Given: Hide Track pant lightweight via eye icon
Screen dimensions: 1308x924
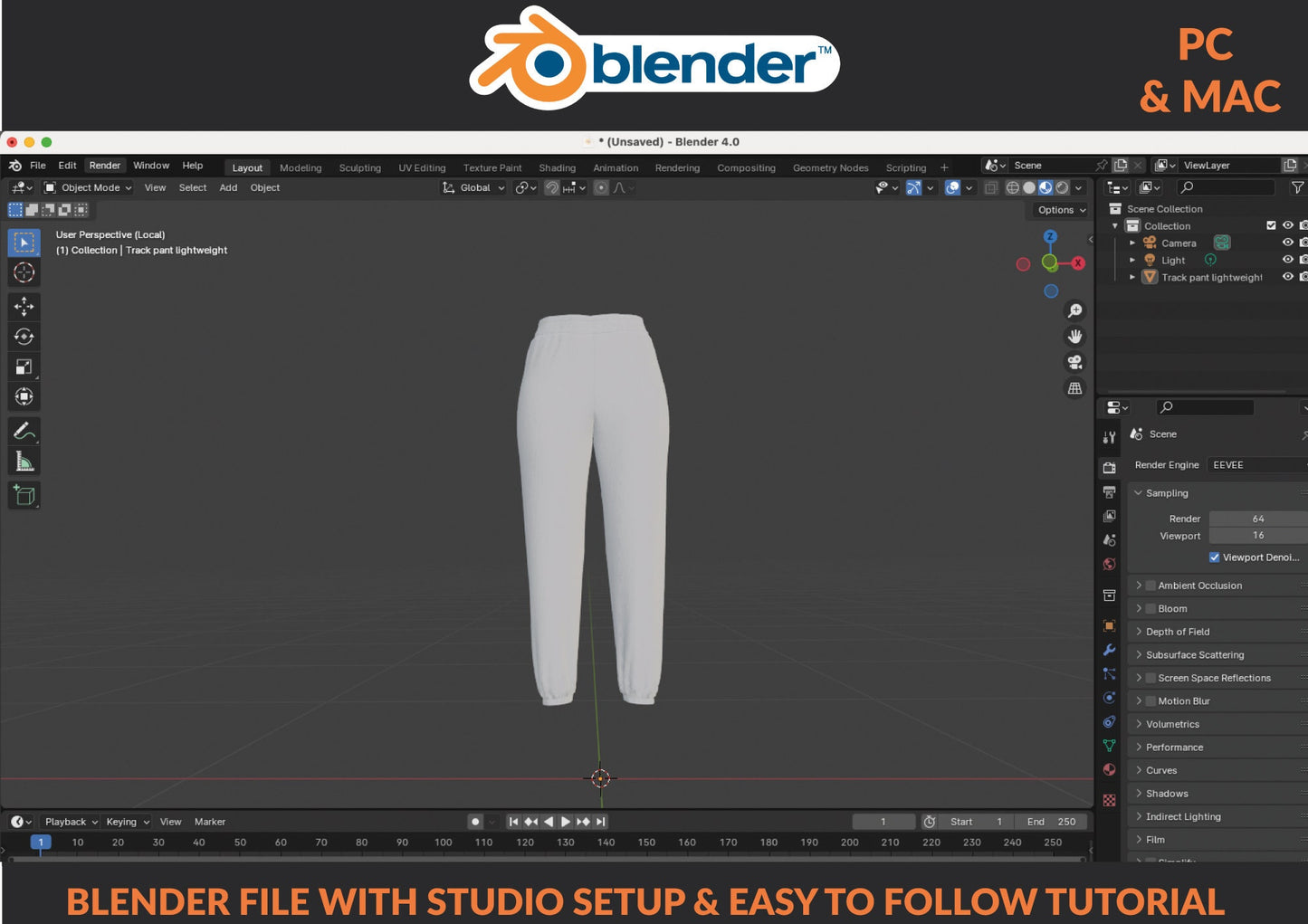Looking at the screenshot, I should 1287,277.
